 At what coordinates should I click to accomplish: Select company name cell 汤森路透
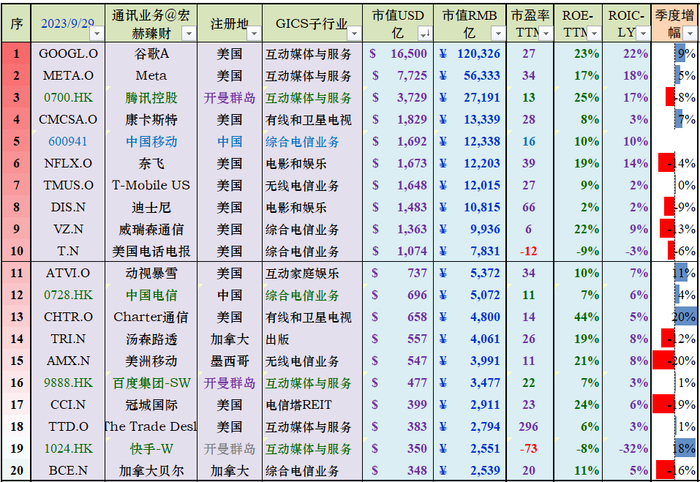(x=151, y=339)
